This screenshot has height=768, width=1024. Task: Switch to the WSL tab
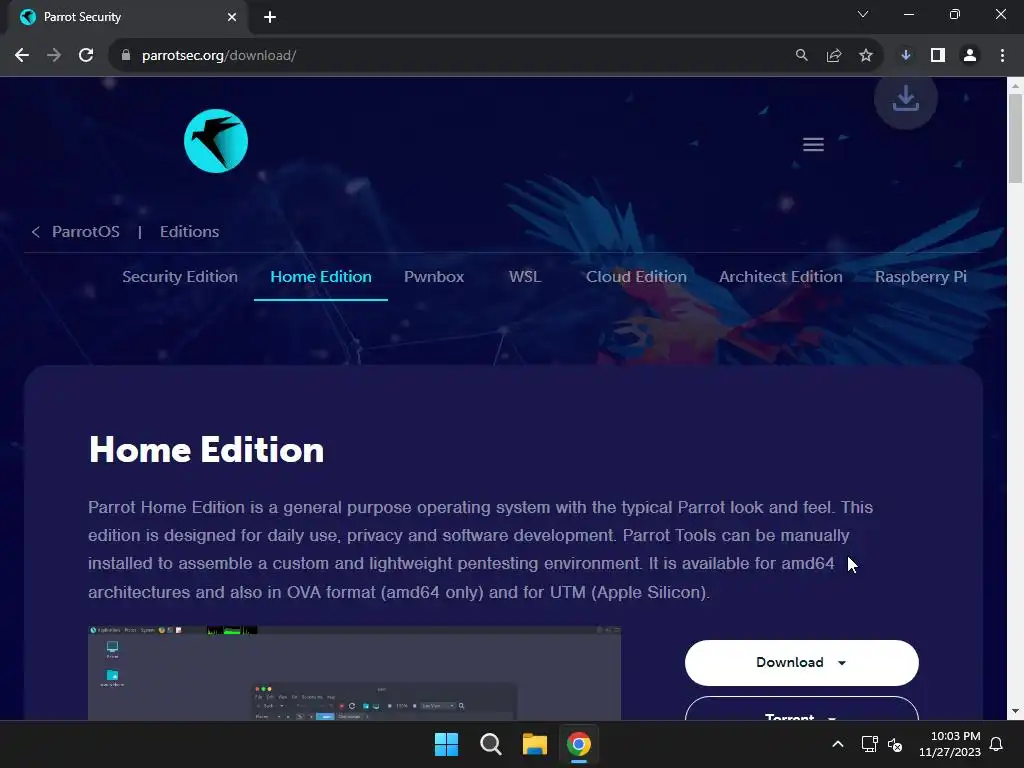click(x=525, y=276)
